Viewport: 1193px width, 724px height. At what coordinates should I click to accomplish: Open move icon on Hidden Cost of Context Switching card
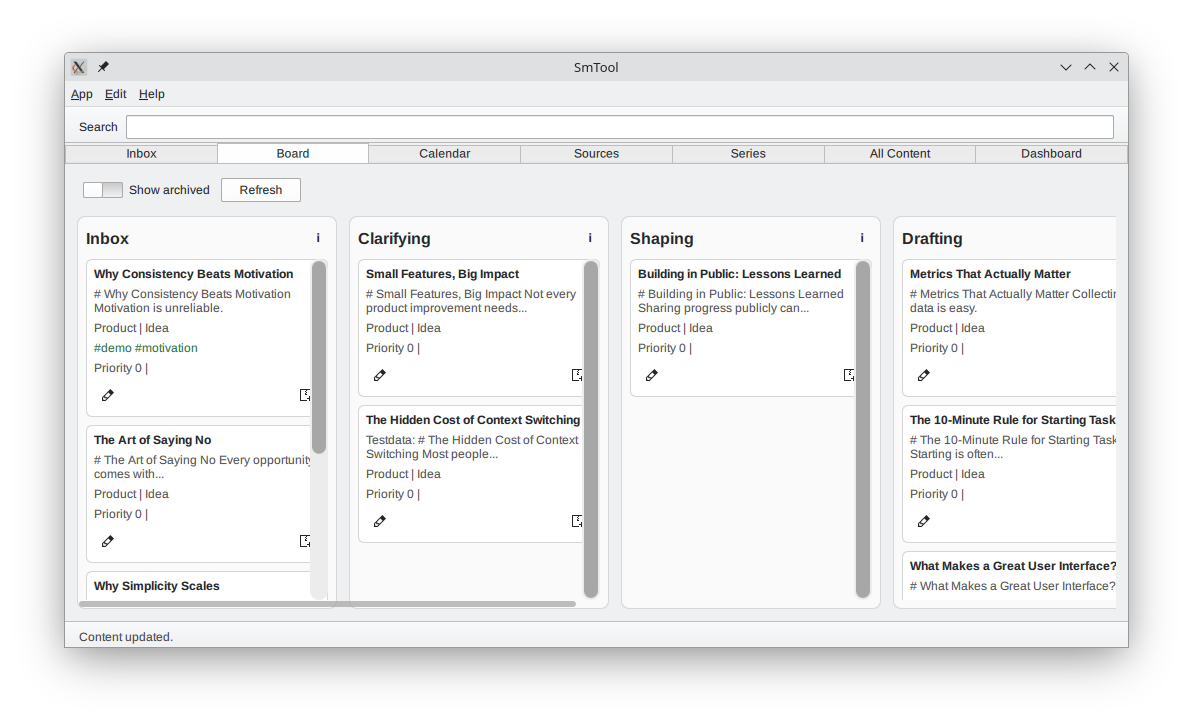click(x=577, y=522)
